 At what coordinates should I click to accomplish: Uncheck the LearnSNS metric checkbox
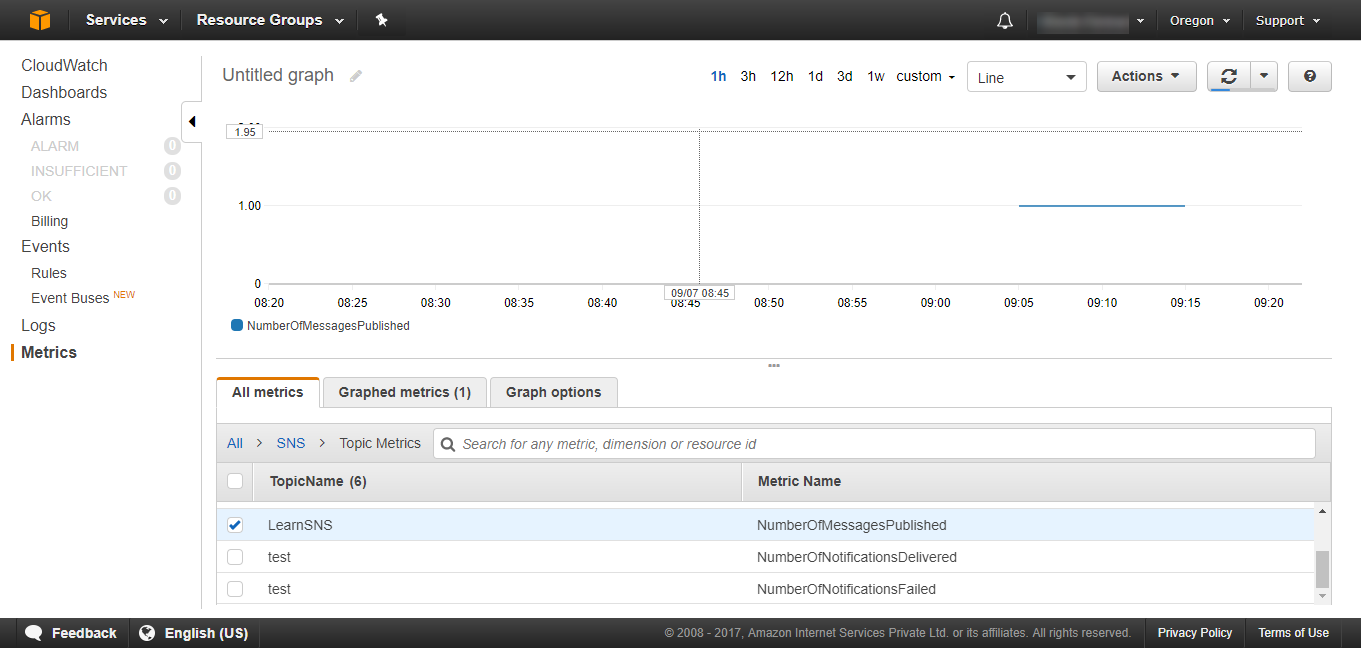tap(235, 525)
